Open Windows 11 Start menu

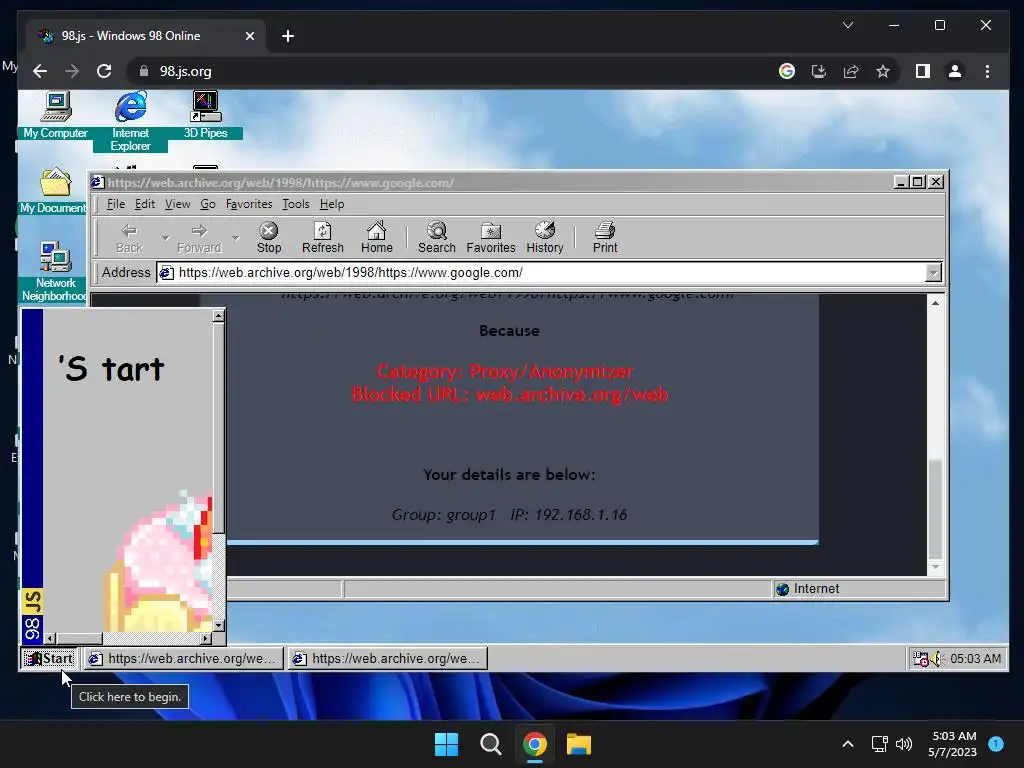pyautogui.click(x=447, y=744)
